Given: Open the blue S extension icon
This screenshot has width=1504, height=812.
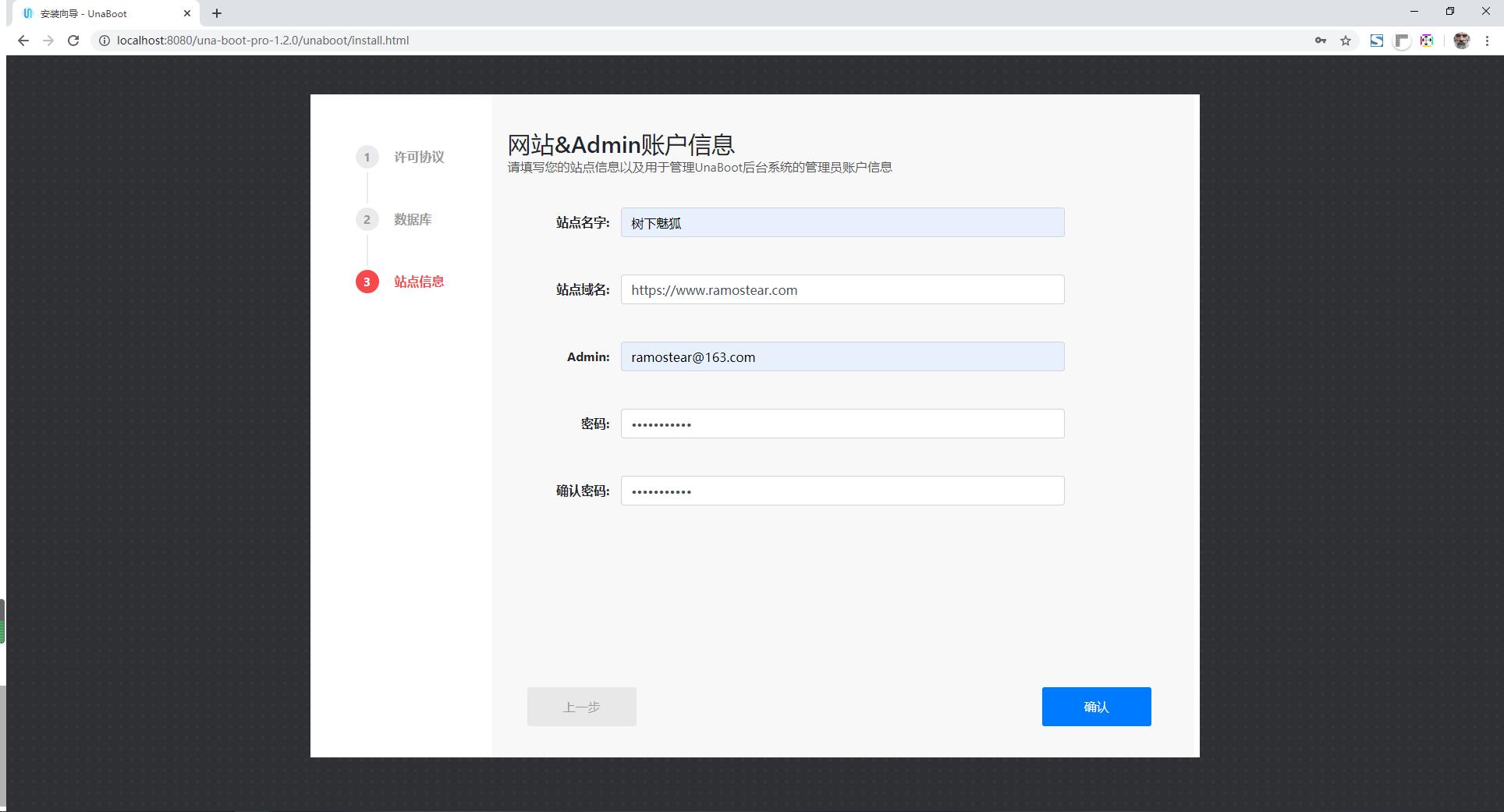Looking at the screenshot, I should point(1377,41).
